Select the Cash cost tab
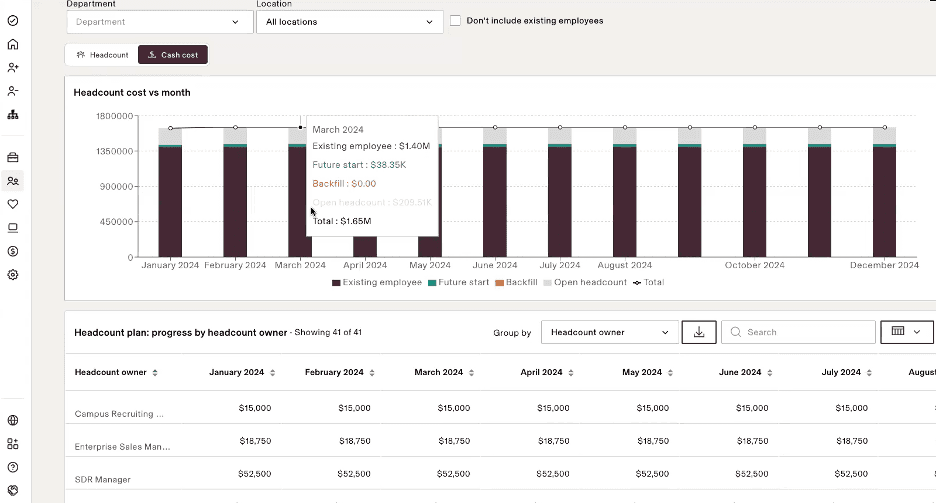Screen dimensions: 936x504 (173, 55)
